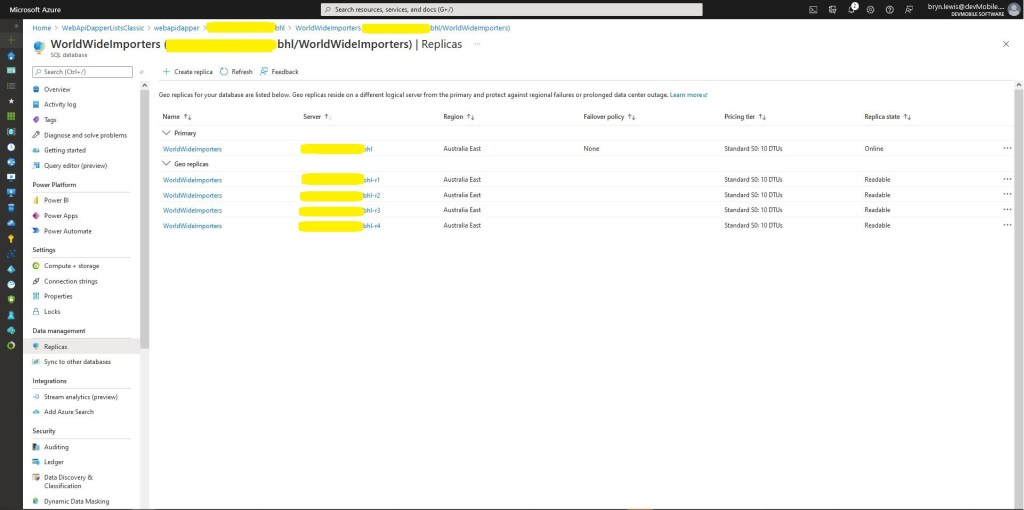1024x510 pixels.
Task: Collapse the Geo replicas group
Action: (166, 164)
